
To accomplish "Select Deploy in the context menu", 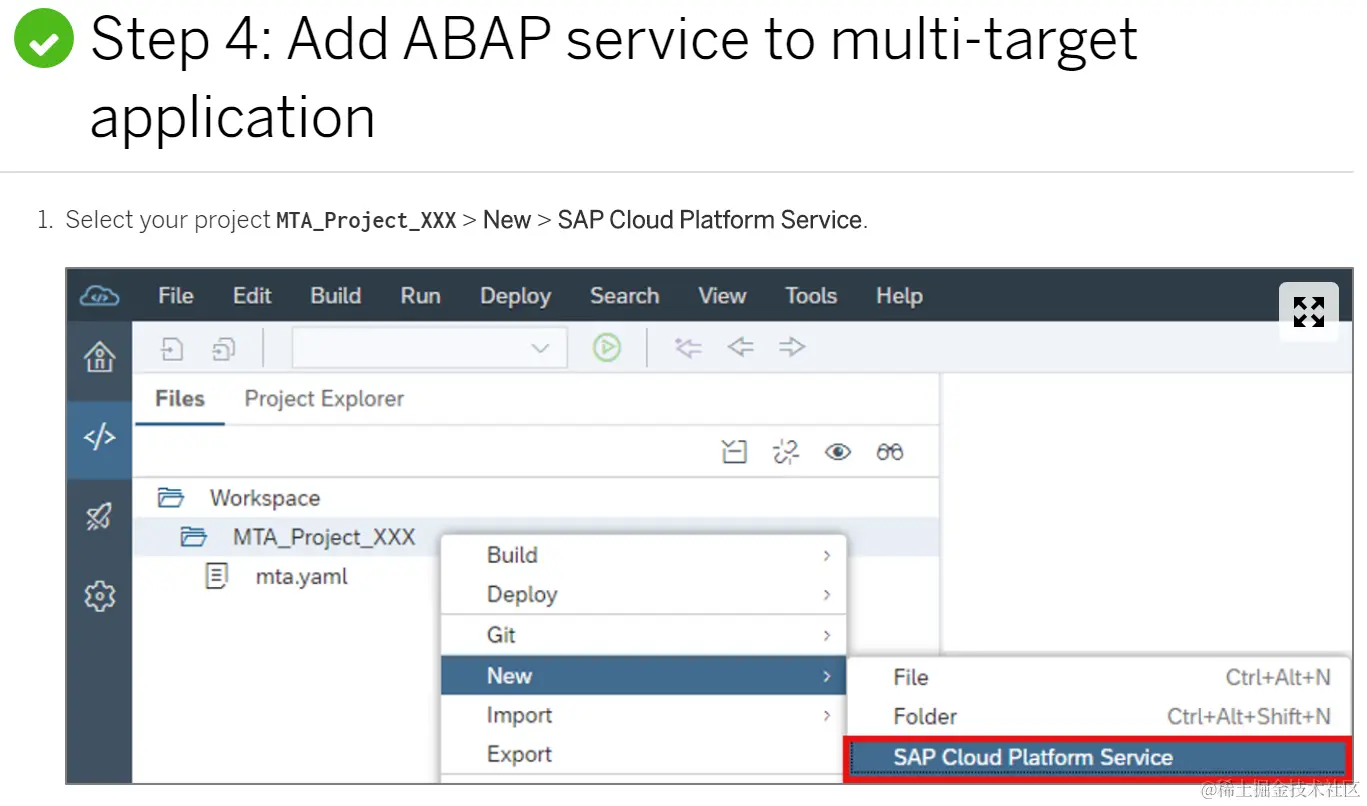I will coord(644,594).
